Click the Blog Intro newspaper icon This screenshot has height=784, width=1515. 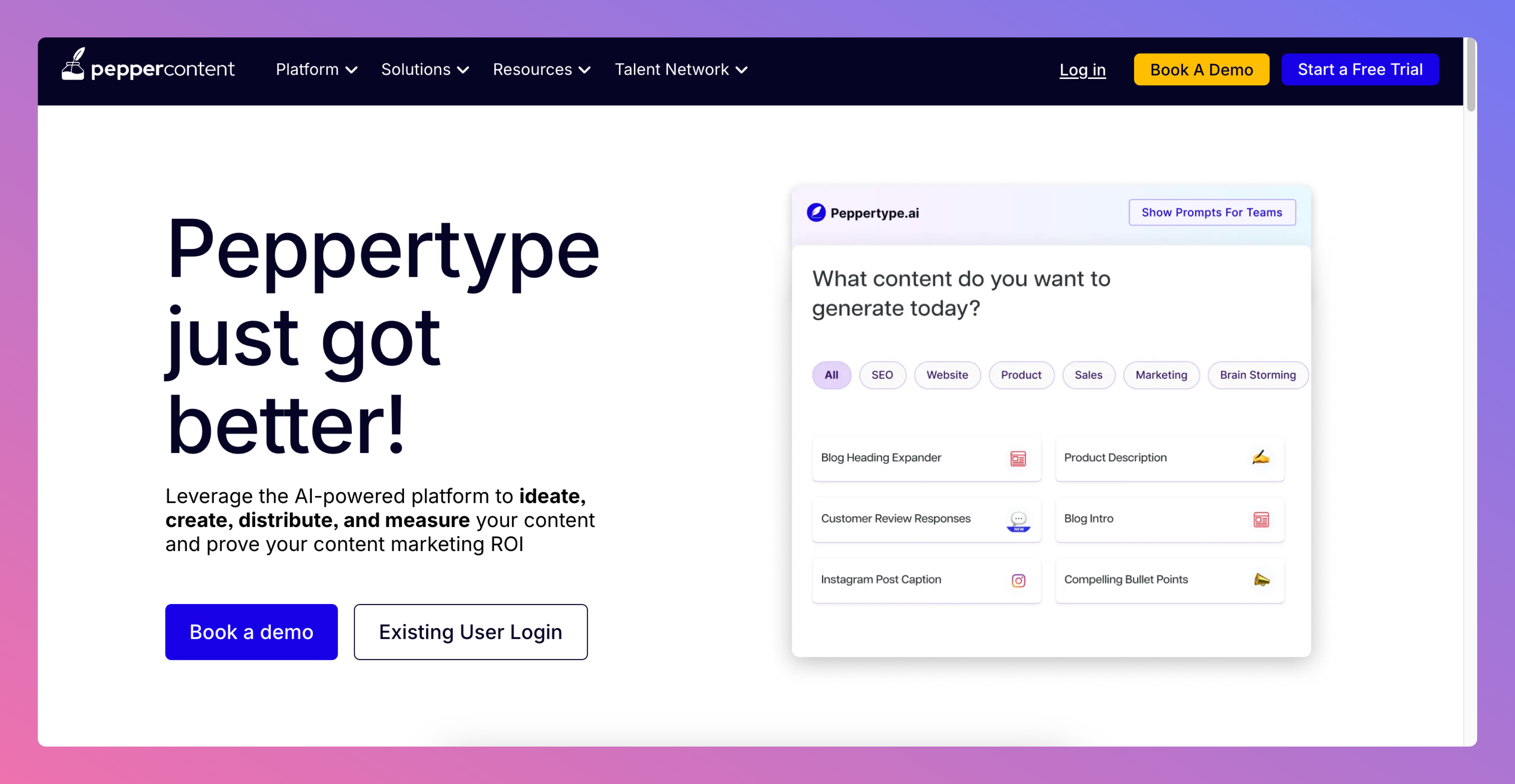point(1261,519)
